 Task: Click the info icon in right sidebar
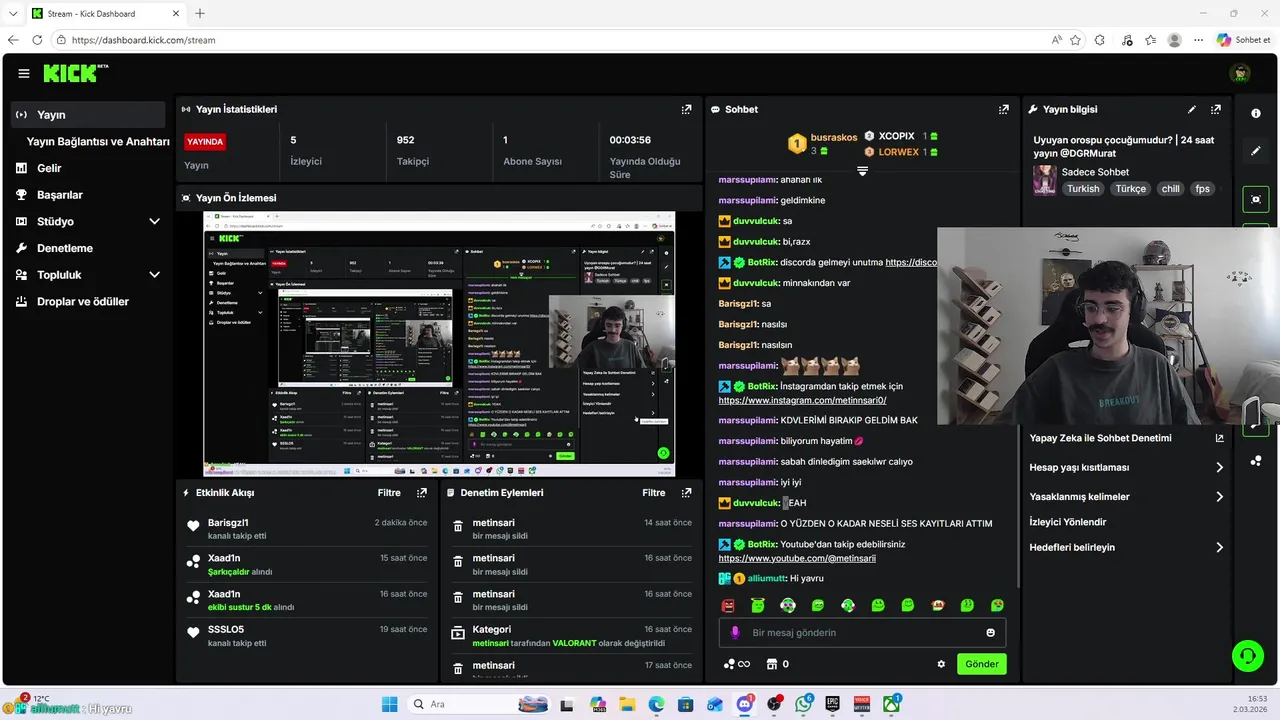pos(1256,113)
